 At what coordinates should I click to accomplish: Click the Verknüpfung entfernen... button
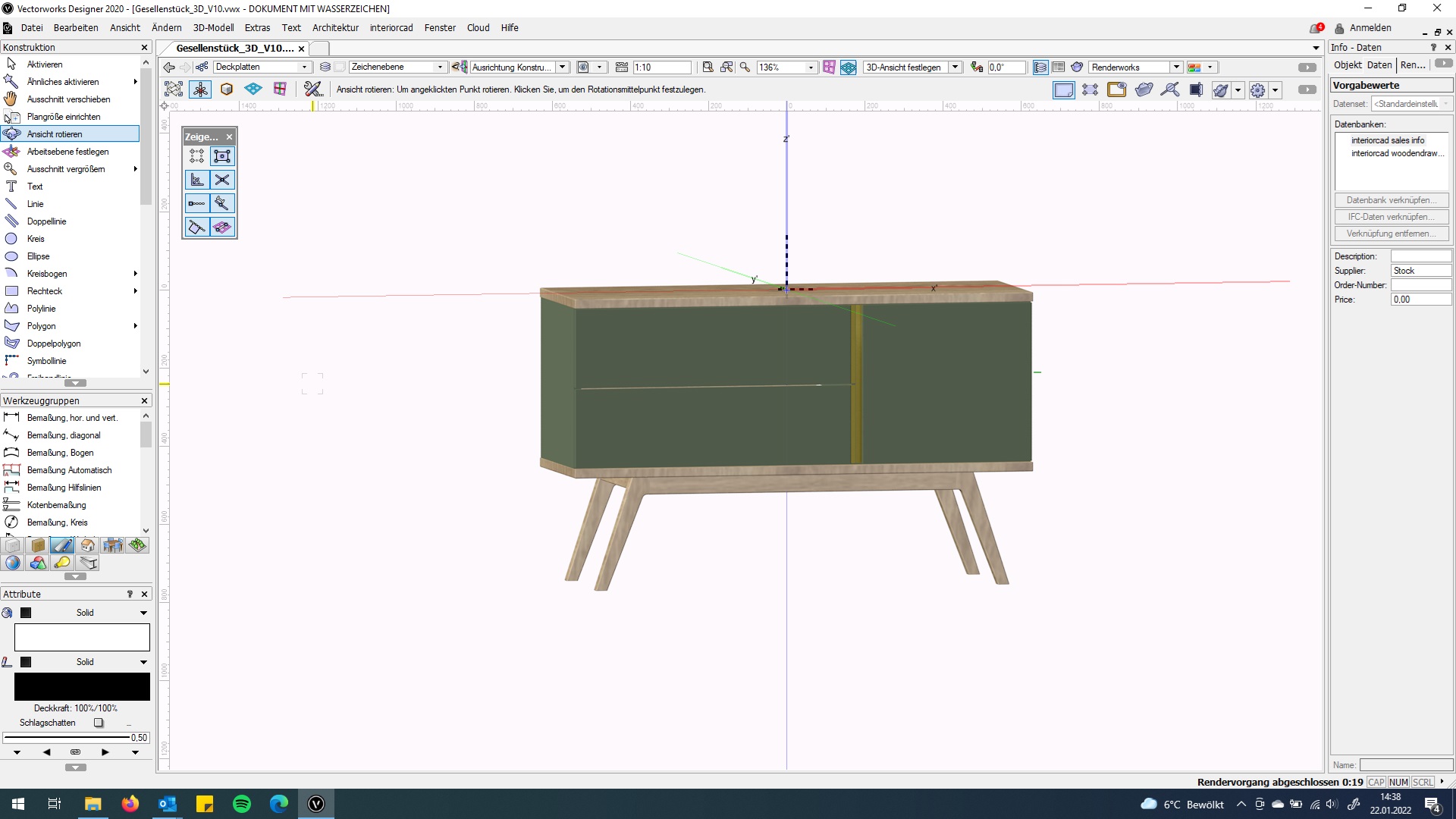(1391, 234)
